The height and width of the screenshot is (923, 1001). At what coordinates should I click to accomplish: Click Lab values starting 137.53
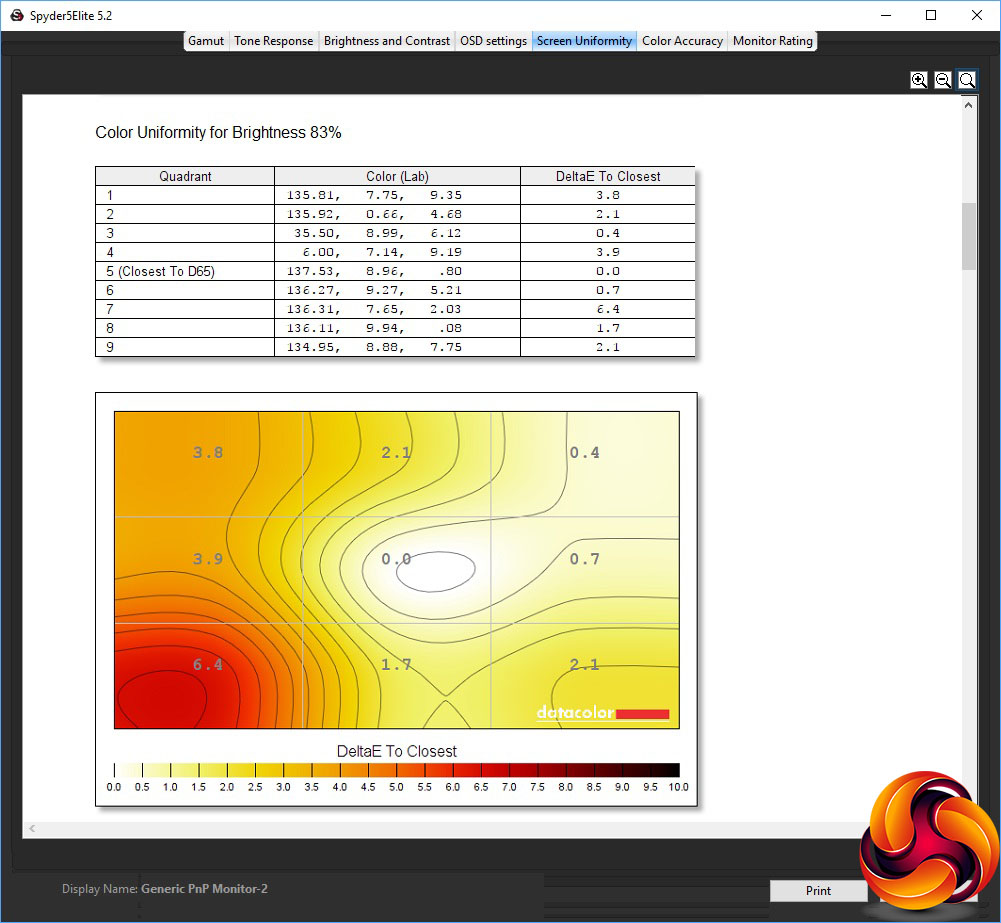(374, 271)
